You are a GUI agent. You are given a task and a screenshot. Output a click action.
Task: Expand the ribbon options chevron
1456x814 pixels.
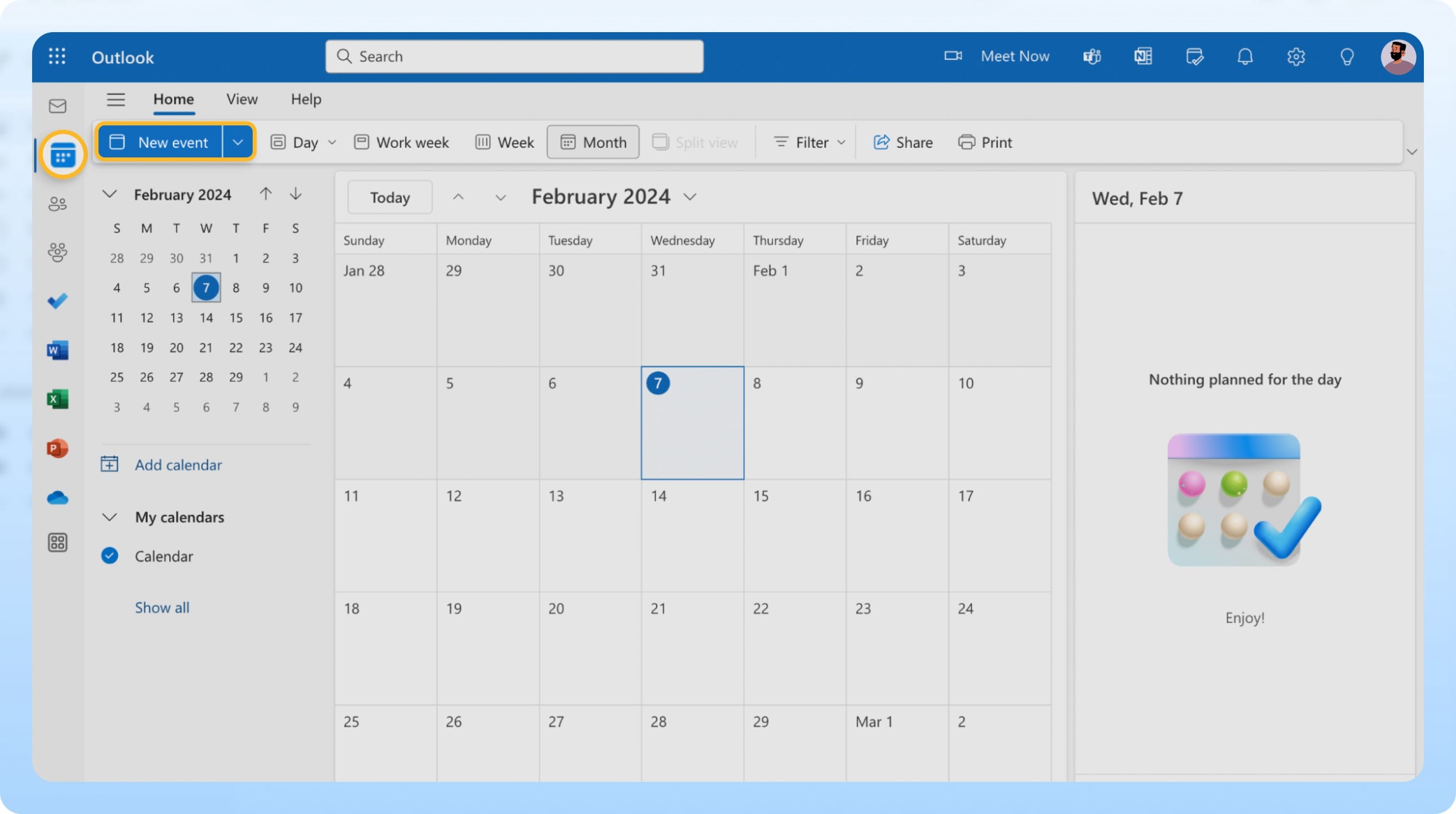click(1412, 152)
